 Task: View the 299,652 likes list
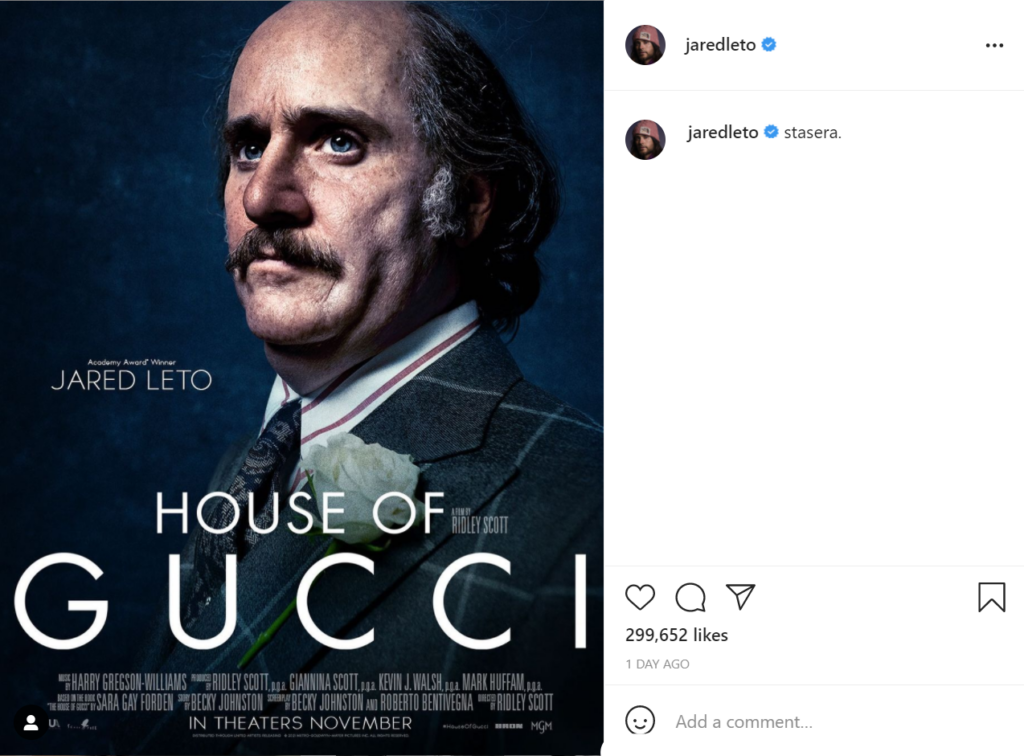point(677,635)
